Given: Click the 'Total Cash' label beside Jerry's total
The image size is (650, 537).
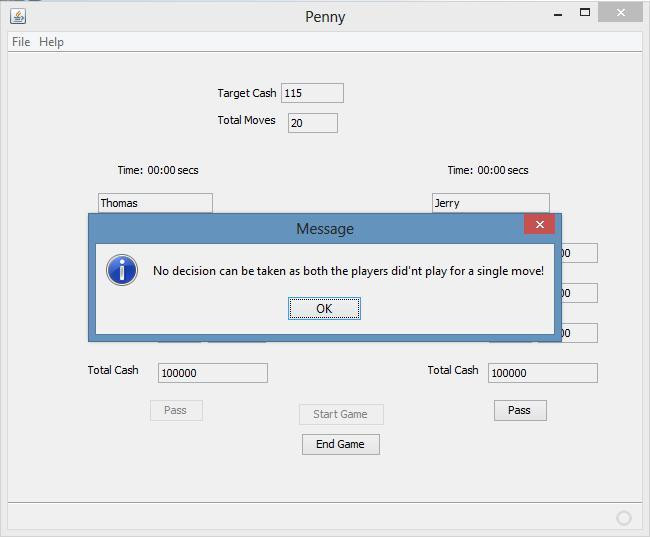Looking at the screenshot, I should tap(453, 370).
